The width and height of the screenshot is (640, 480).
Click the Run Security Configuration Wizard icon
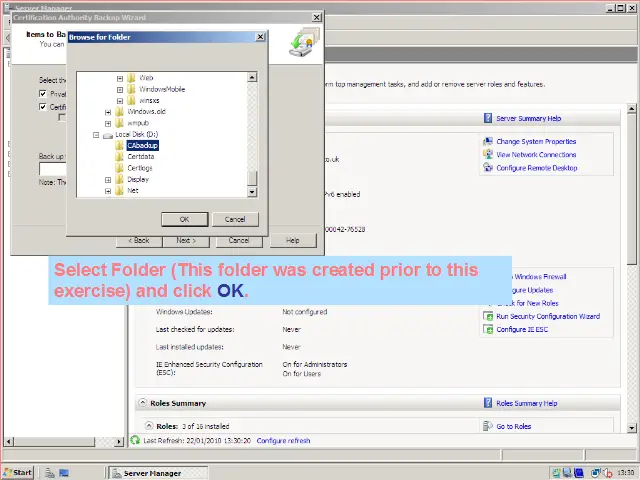[488, 316]
